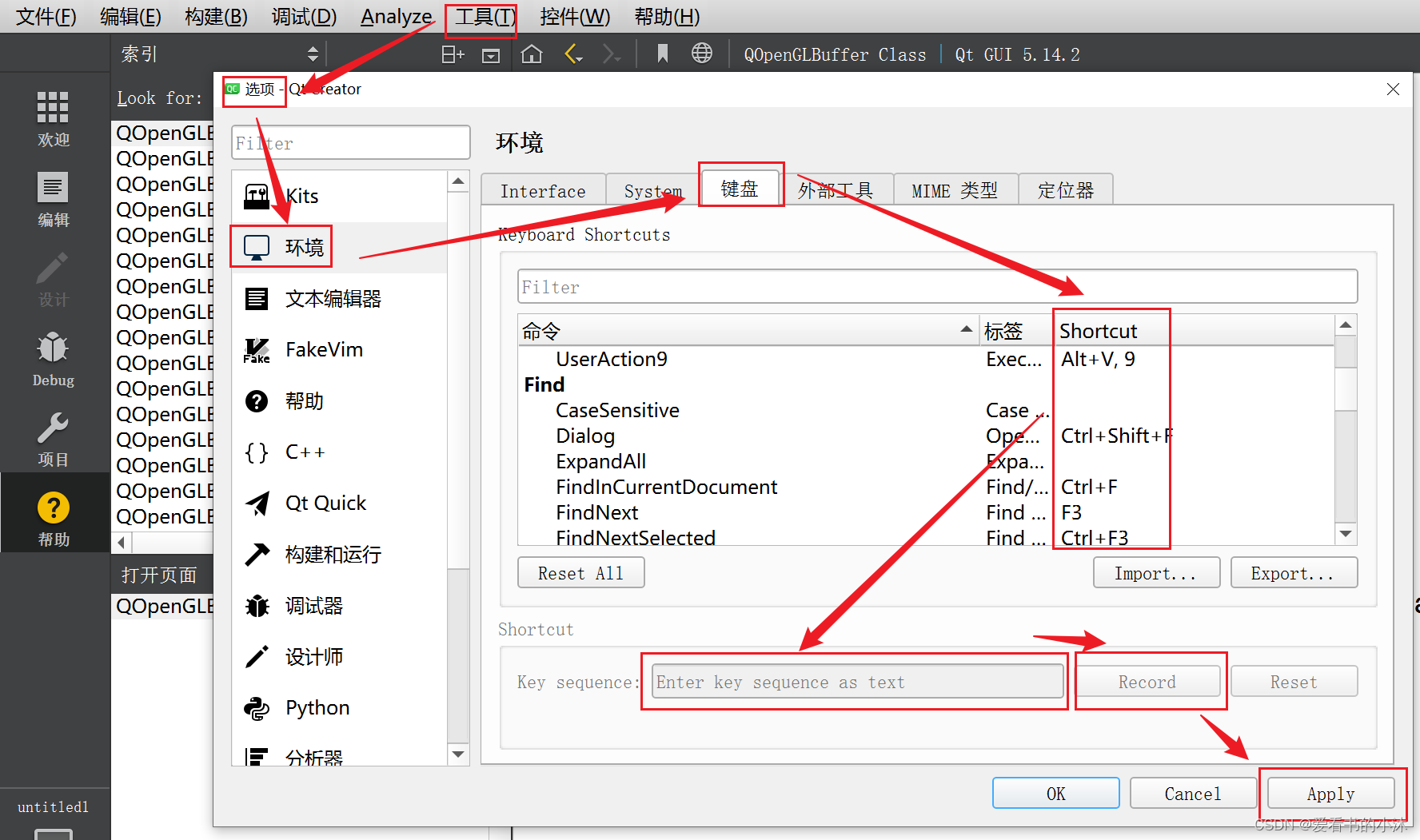Select Text Editor (文本编辑器) category
The image size is (1420, 840).
339,298
